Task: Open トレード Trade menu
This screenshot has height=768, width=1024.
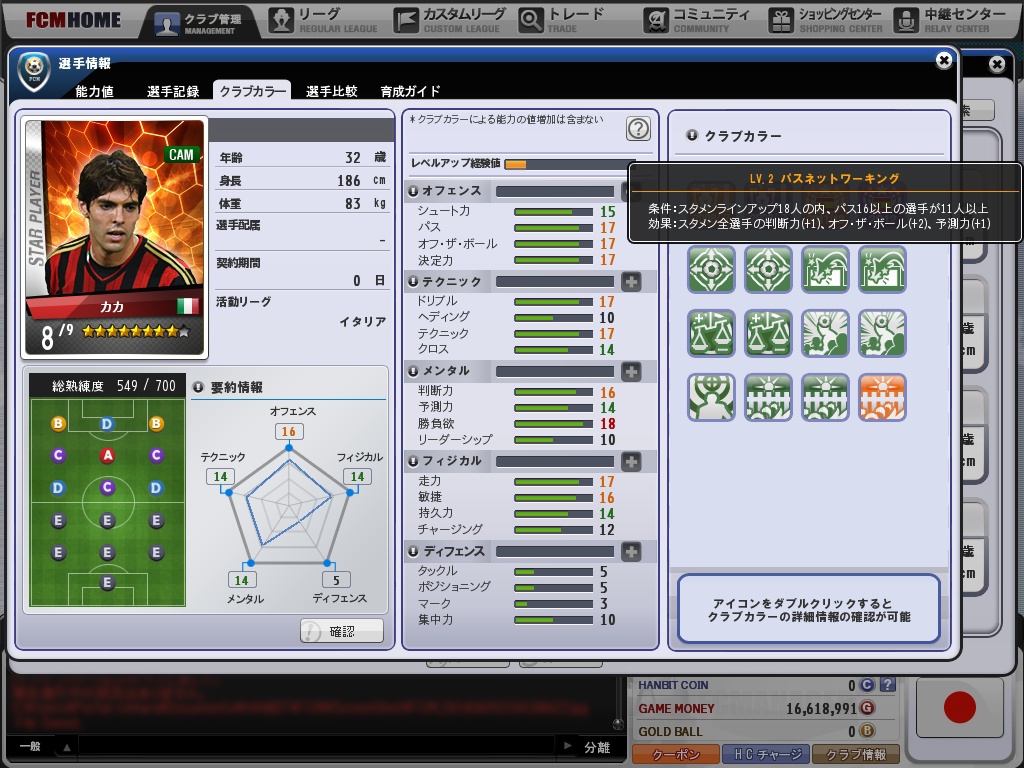Action: 562,21
